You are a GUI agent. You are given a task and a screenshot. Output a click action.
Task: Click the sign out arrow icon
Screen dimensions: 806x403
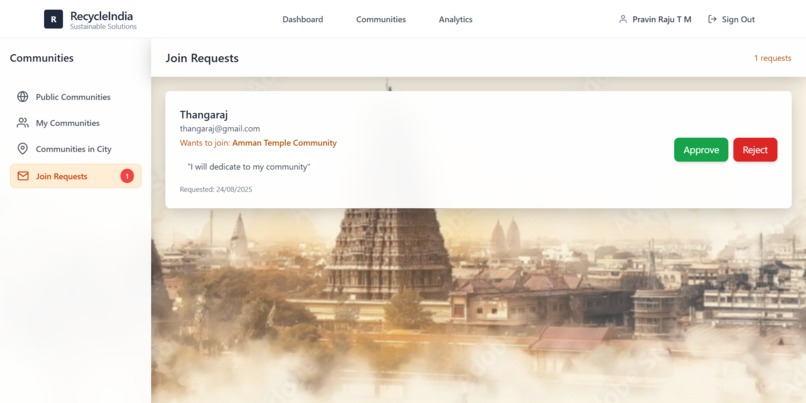(x=712, y=19)
